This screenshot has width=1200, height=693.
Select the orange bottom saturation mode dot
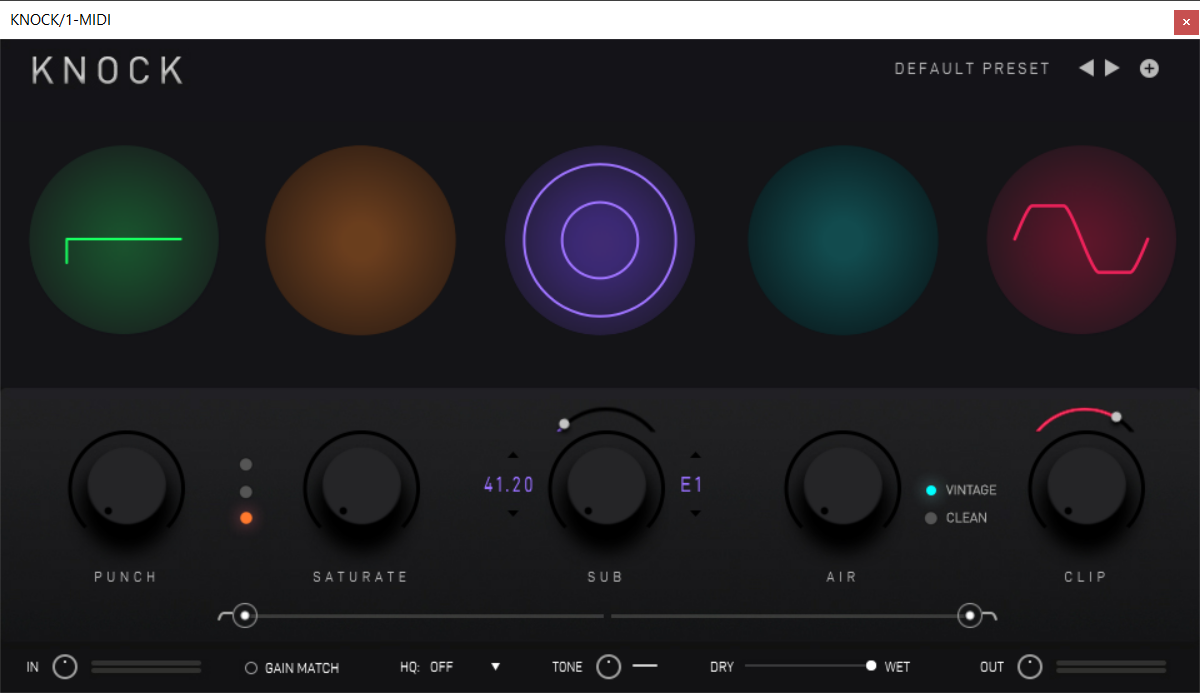[246, 518]
